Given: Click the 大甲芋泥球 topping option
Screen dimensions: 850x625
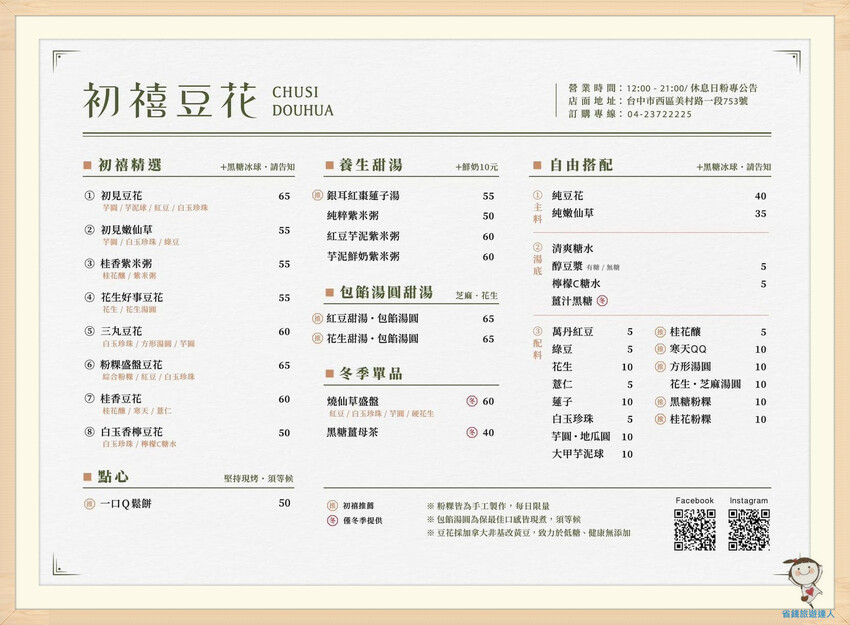Looking at the screenshot, I should pyautogui.click(x=578, y=453).
